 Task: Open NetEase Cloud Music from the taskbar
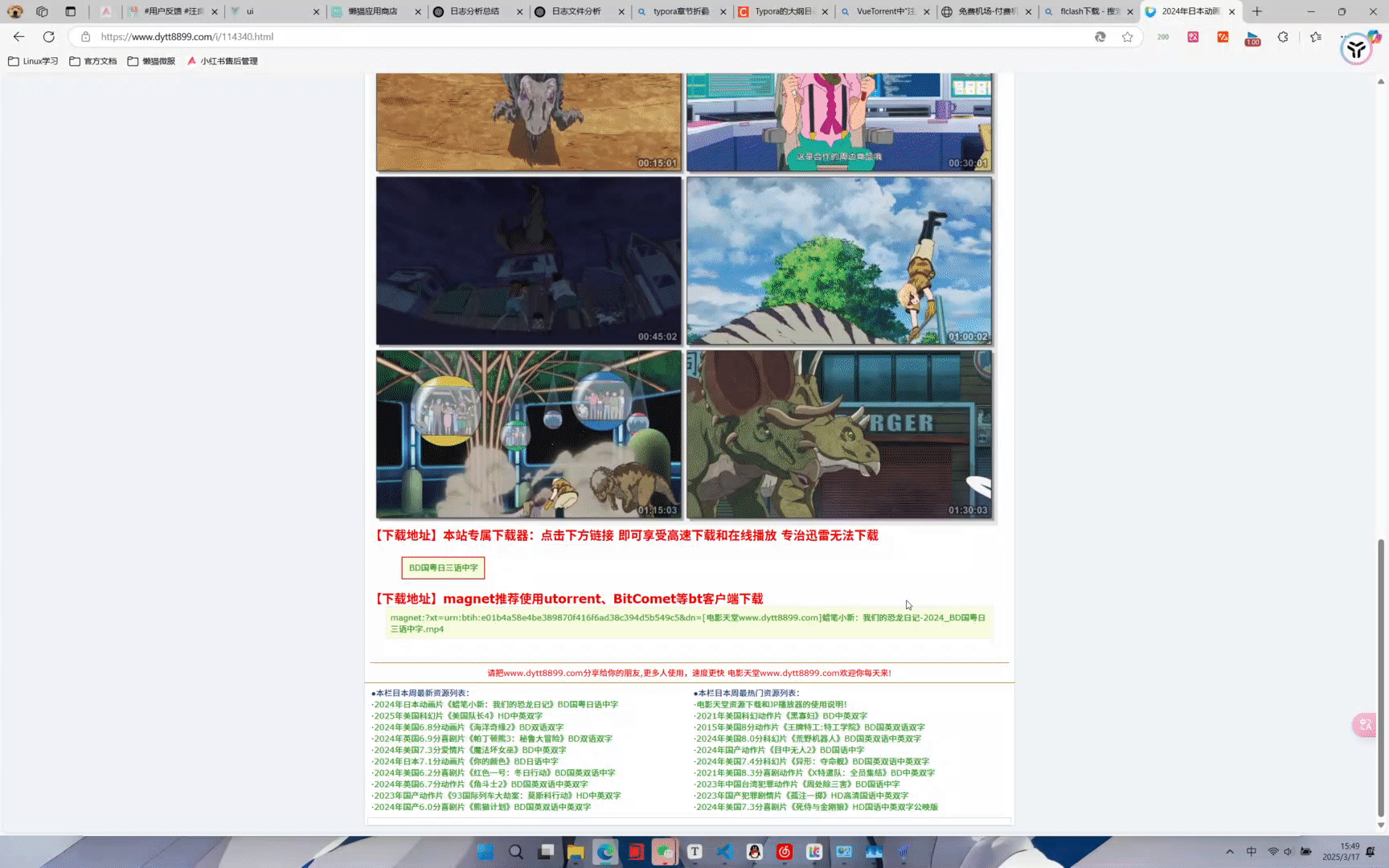coord(785,852)
